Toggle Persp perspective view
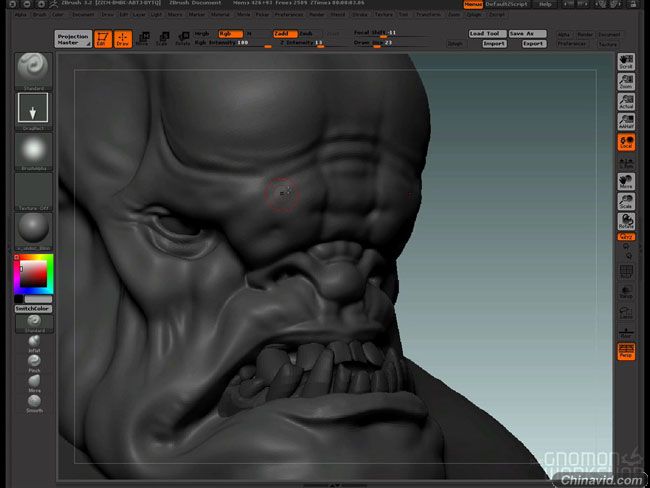This screenshot has height=488, width=650. (626, 350)
